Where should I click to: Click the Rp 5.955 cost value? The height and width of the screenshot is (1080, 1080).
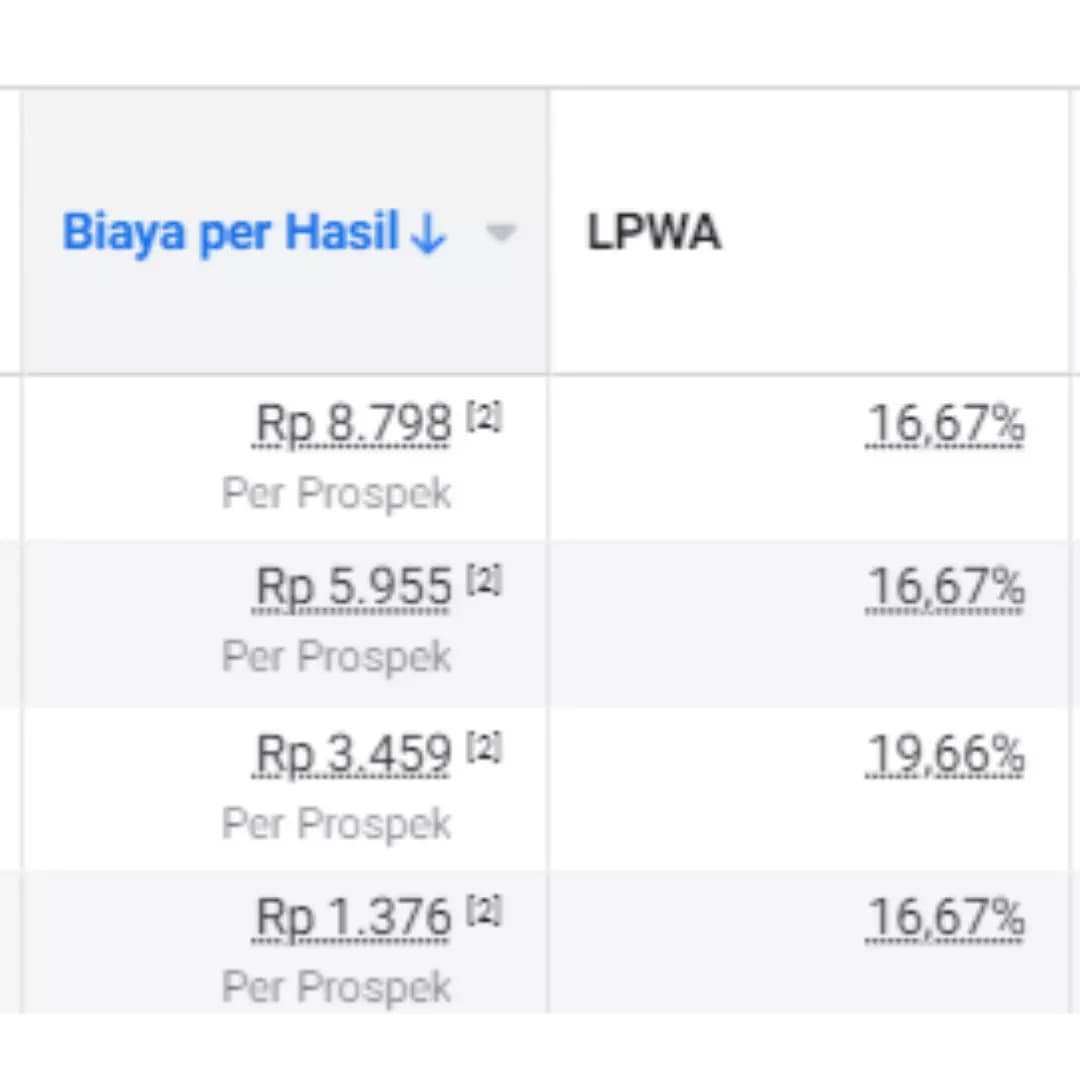(x=353, y=587)
